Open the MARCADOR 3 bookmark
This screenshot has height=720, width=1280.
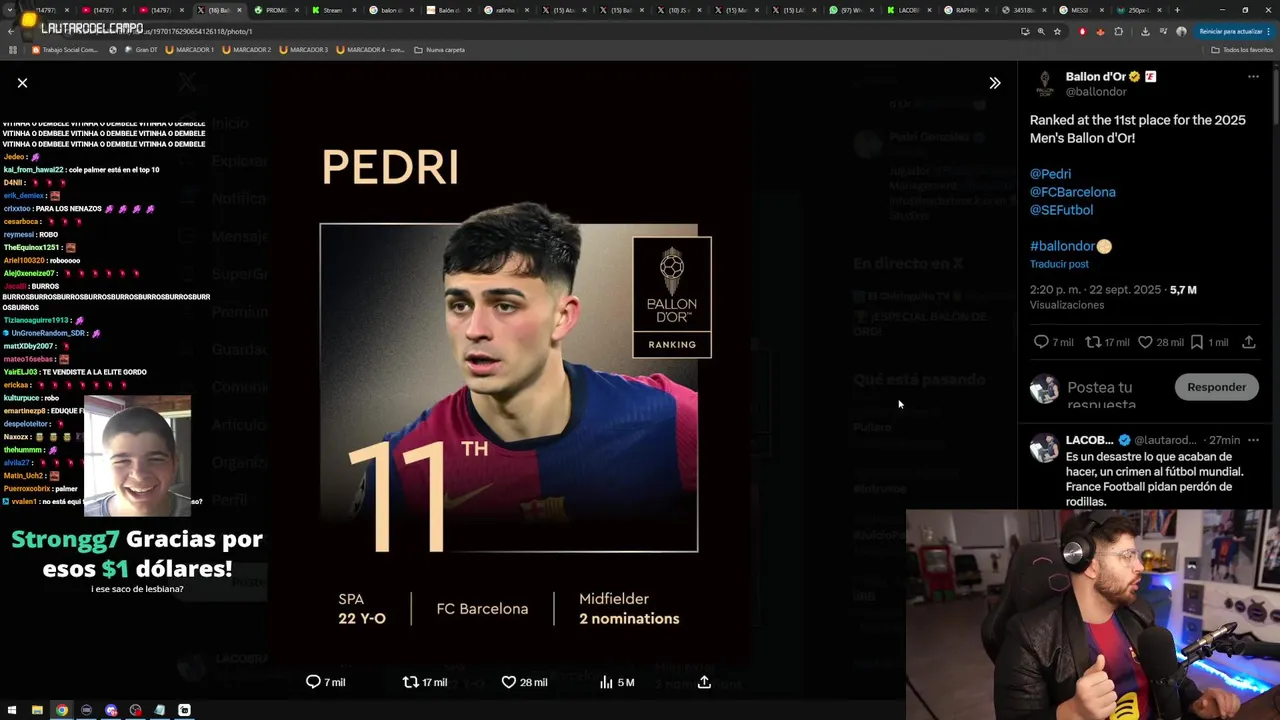pyautogui.click(x=304, y=50)
